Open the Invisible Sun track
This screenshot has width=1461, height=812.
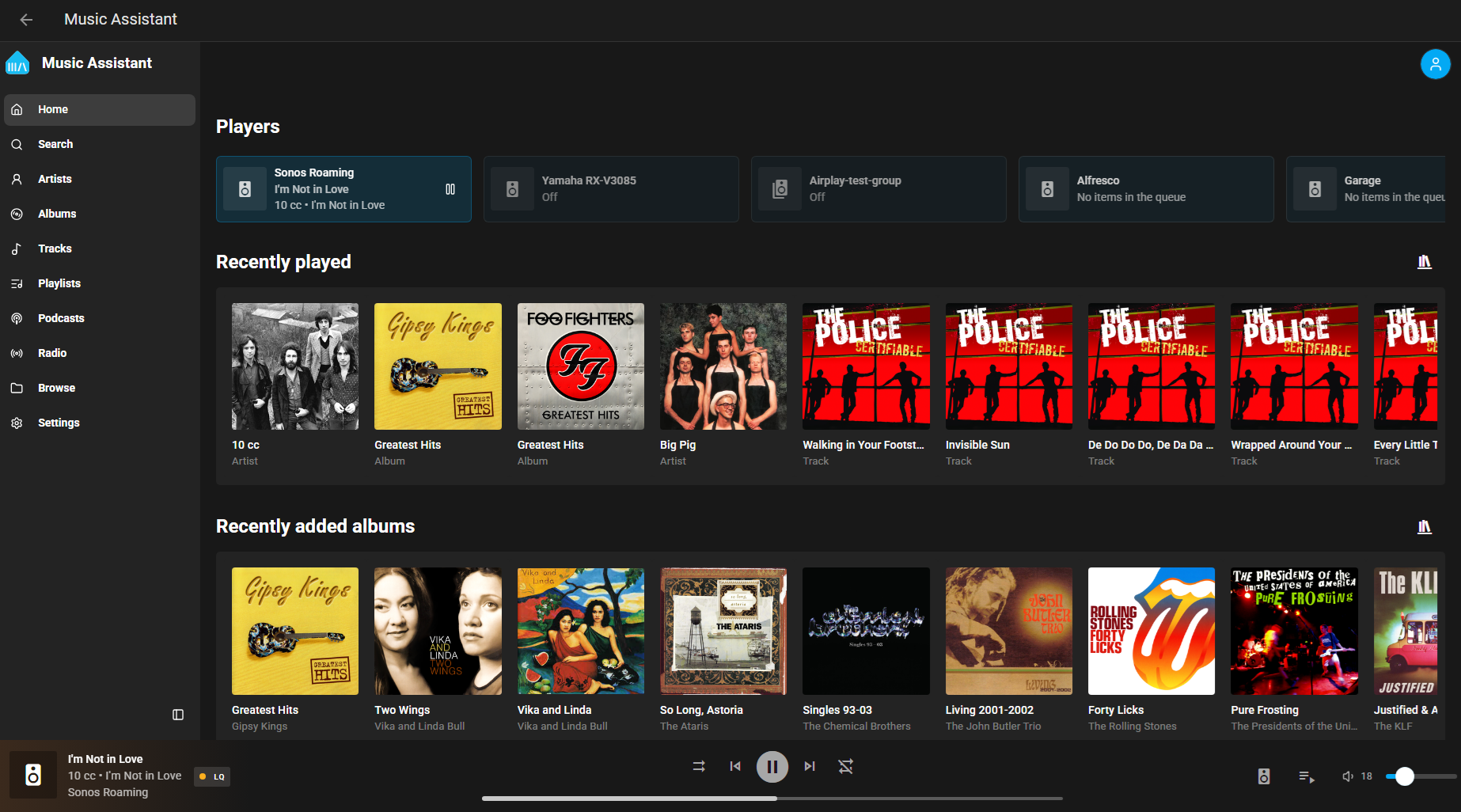(x=1009, y=366)
